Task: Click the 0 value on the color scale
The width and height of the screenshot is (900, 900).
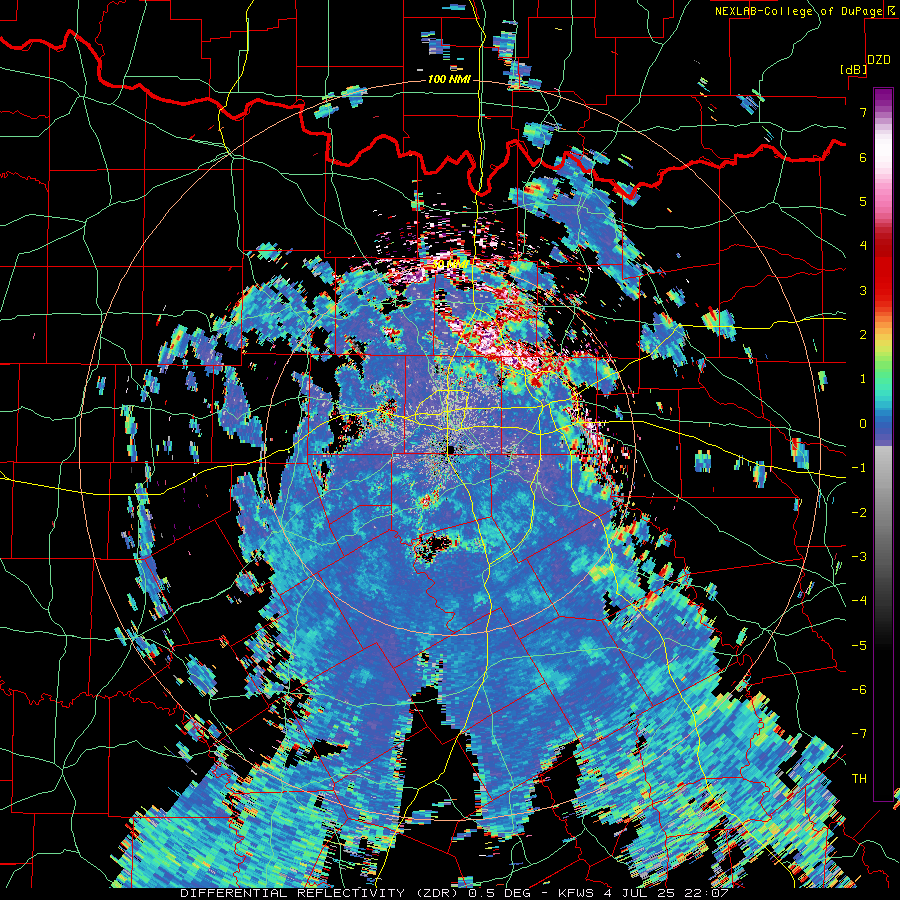Action: coord(863,424)
